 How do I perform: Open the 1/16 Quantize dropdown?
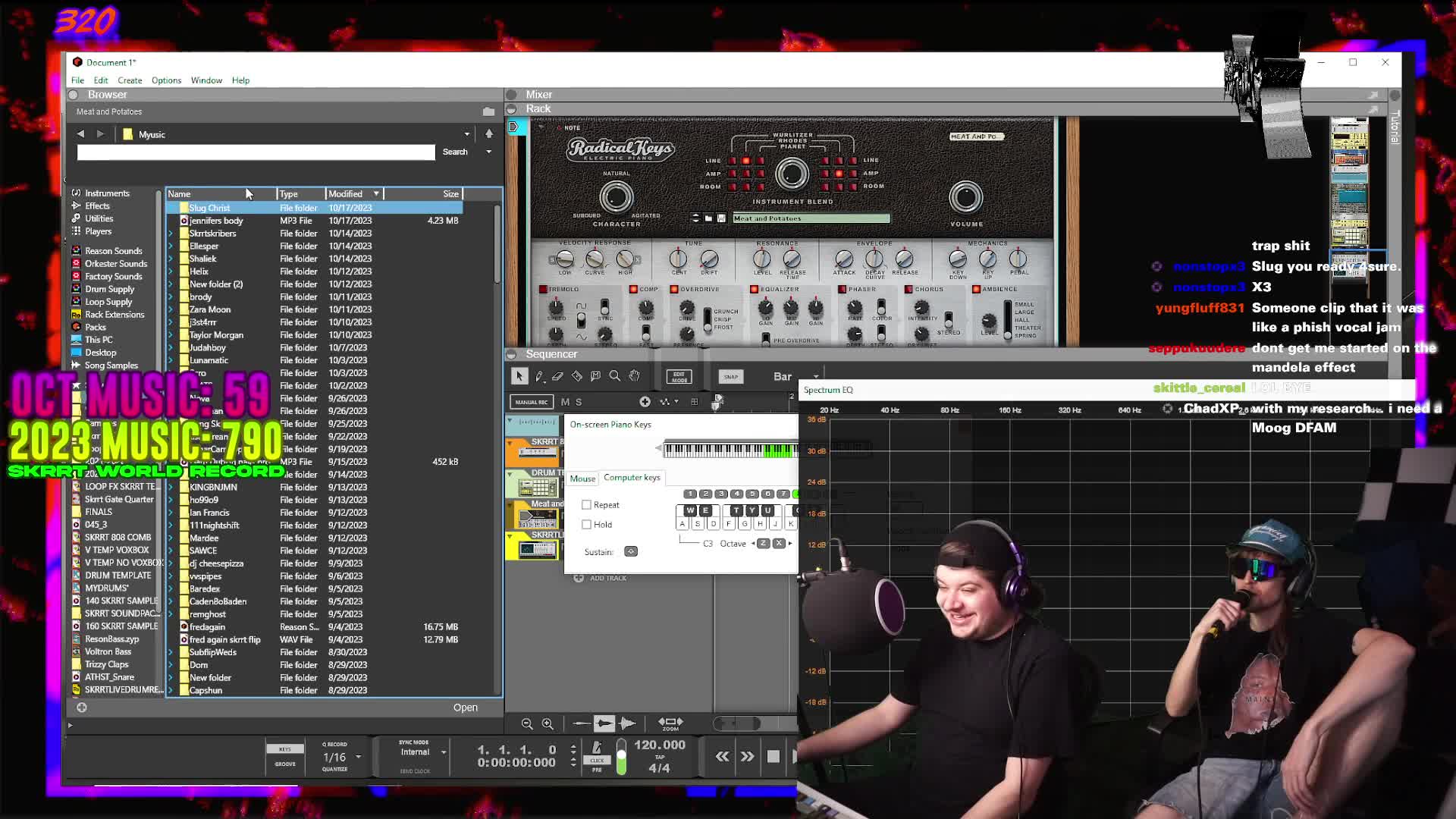pyautogui.click(x=359, y=757)
